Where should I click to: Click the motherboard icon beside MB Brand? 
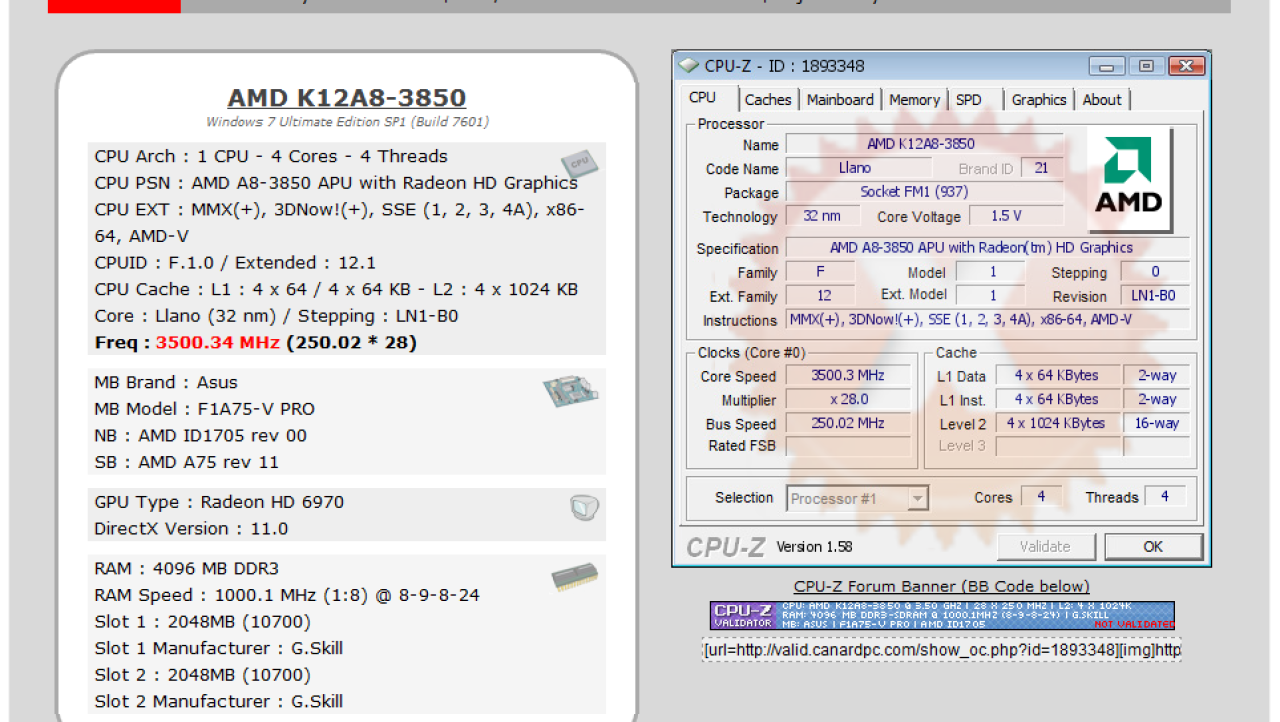point(573,391)
